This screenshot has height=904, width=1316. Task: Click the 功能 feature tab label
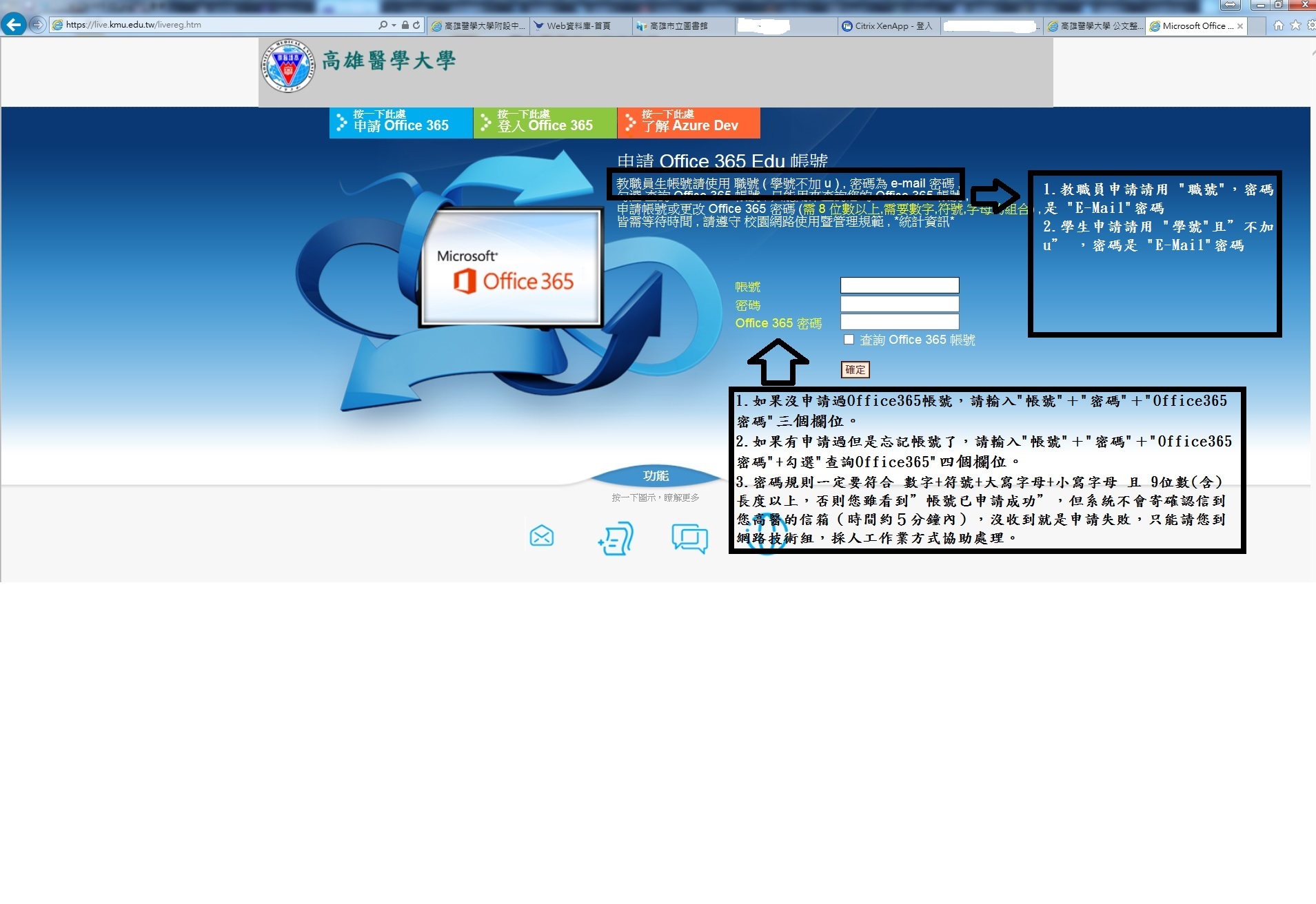tap(656, 475)
